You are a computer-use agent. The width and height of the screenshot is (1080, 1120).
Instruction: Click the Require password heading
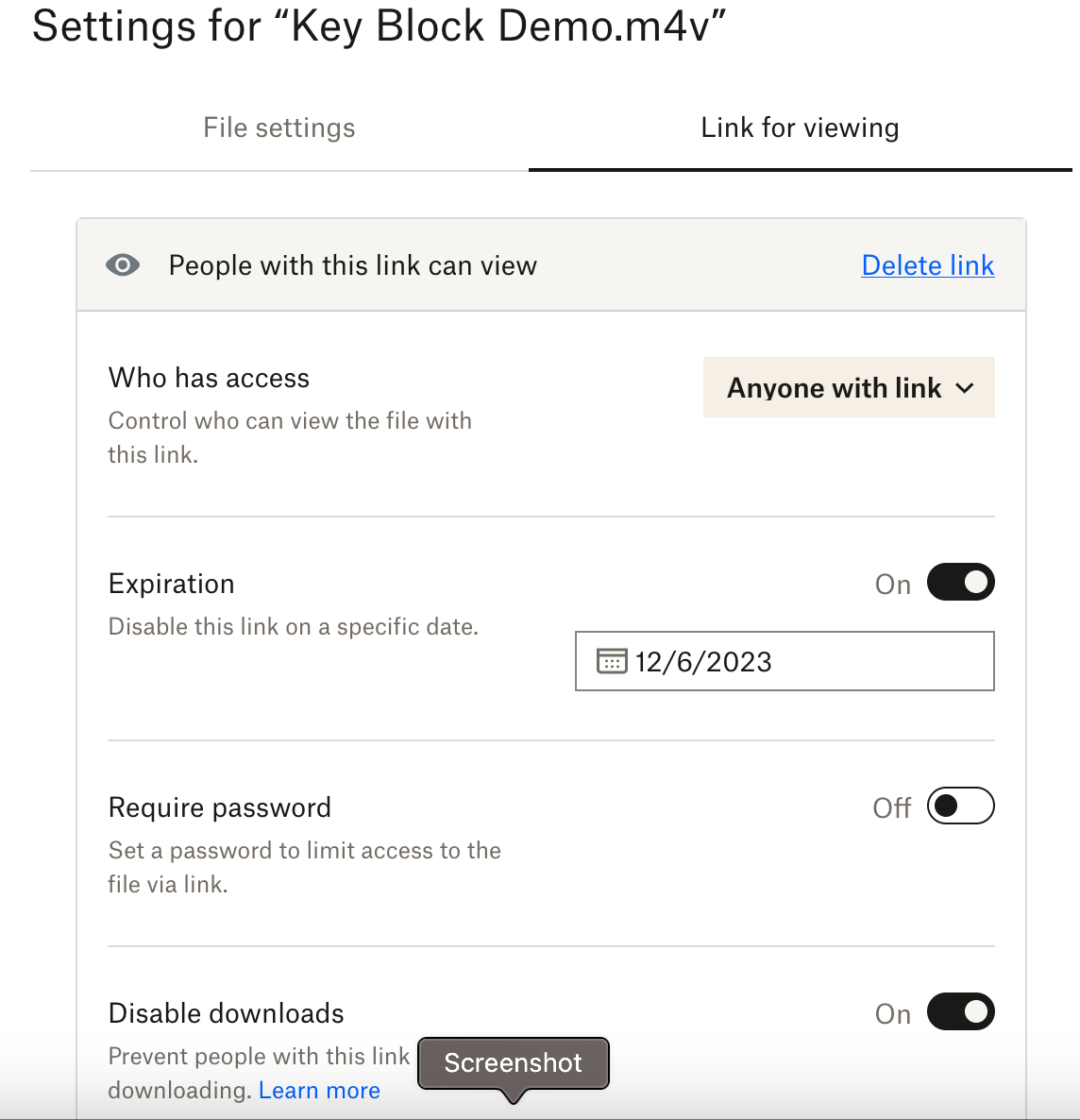pyautogui.click(x=220, y=807)
